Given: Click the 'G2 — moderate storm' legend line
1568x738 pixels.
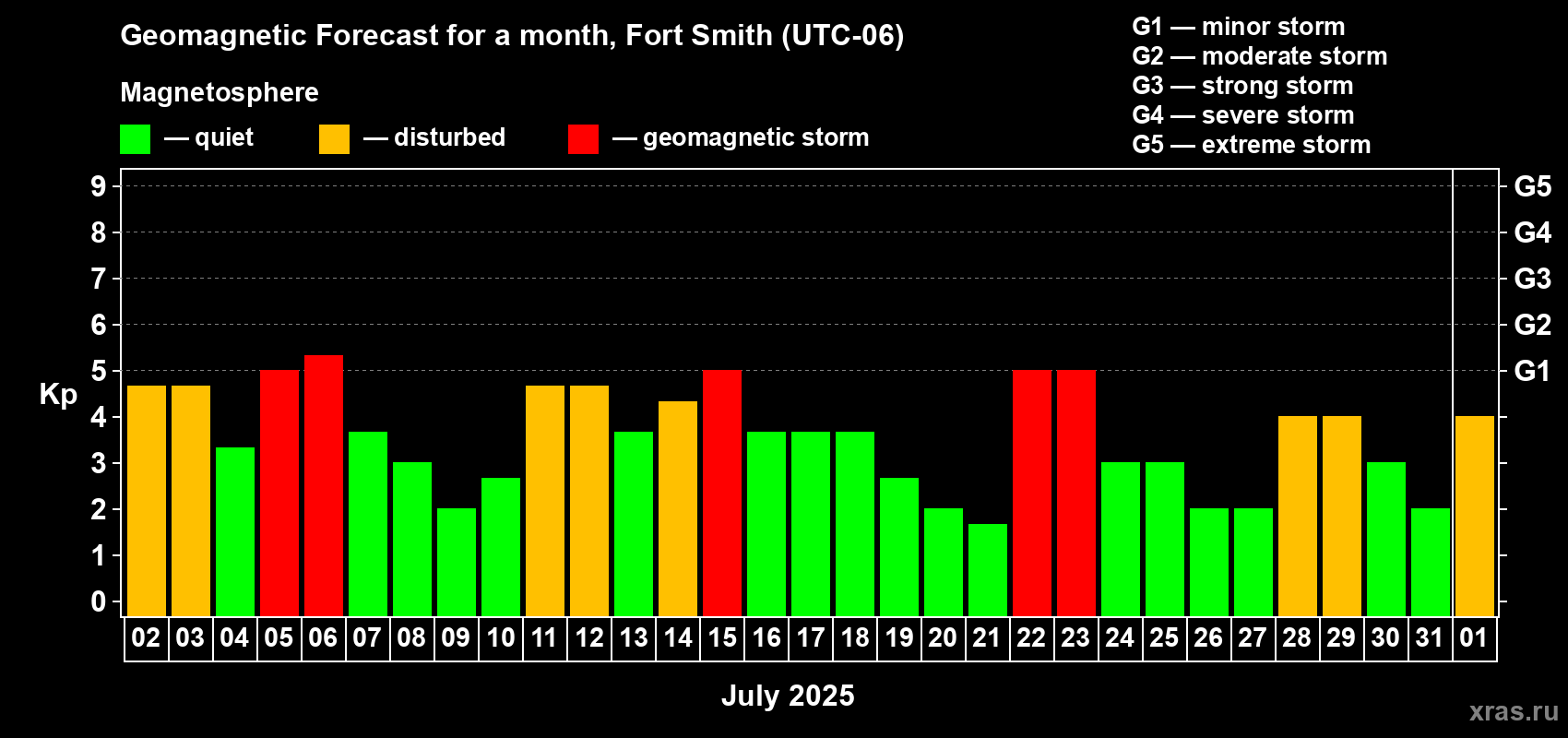Looking at the screenshot, I should 1259,56.
